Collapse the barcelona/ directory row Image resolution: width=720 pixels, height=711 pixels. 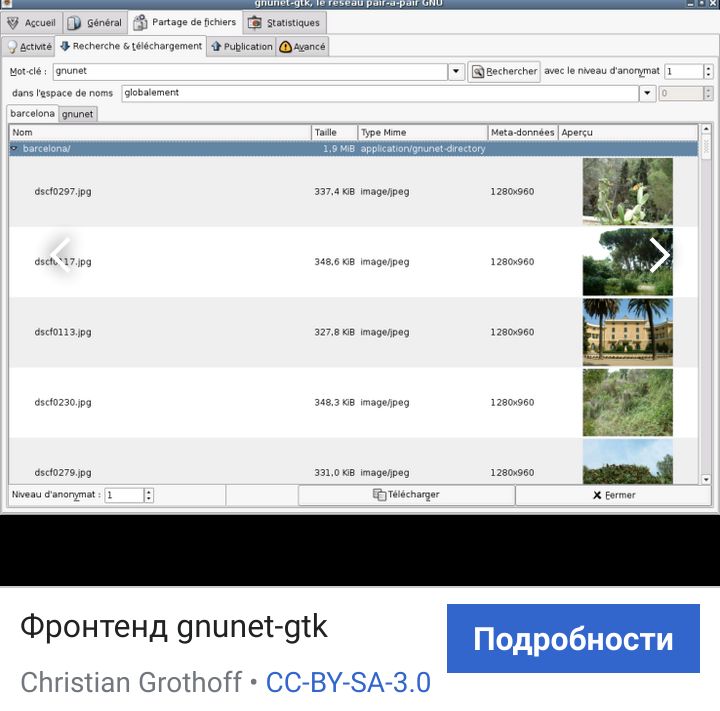point(14,148)
